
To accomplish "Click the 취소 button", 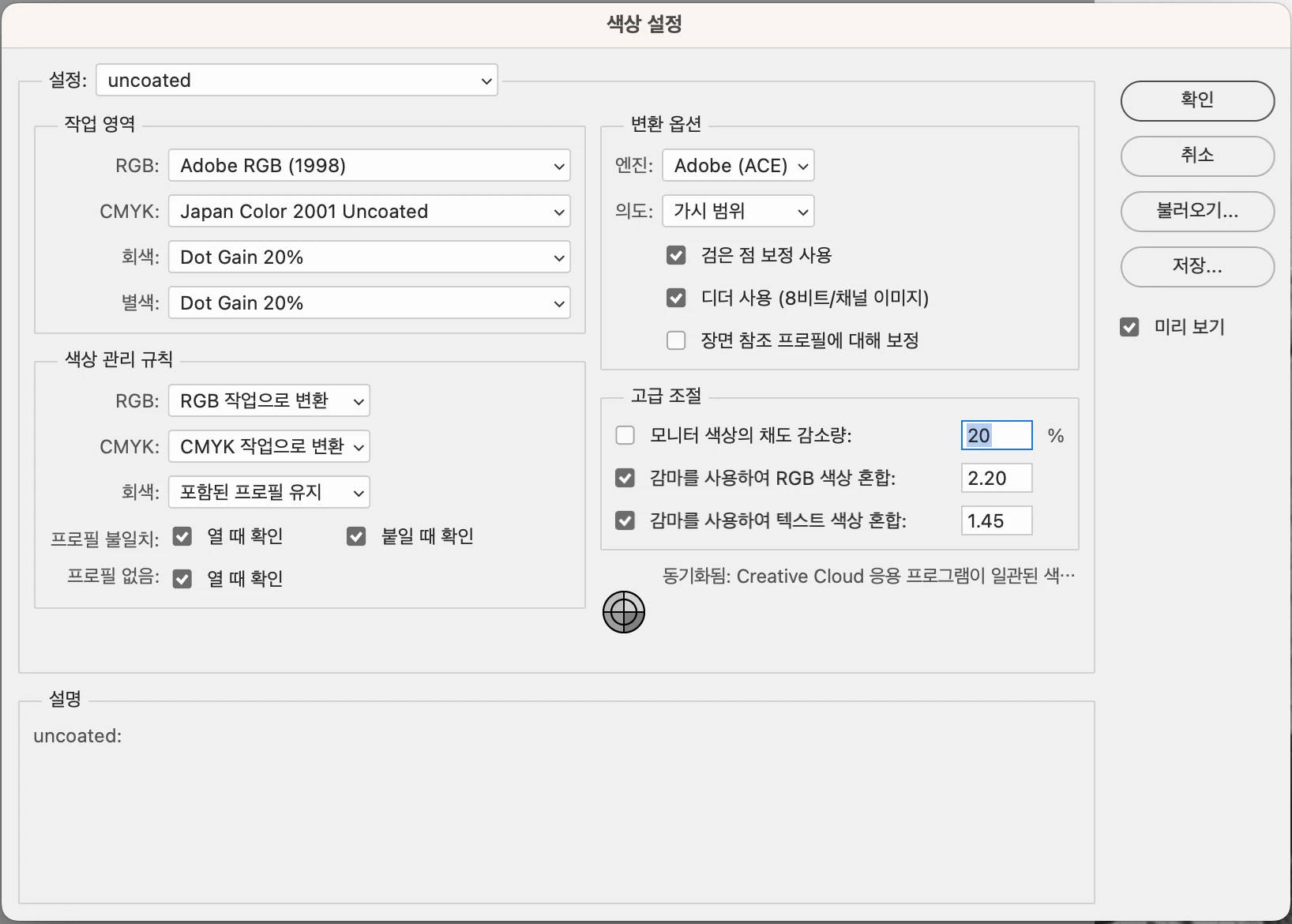I will 1197,156.
